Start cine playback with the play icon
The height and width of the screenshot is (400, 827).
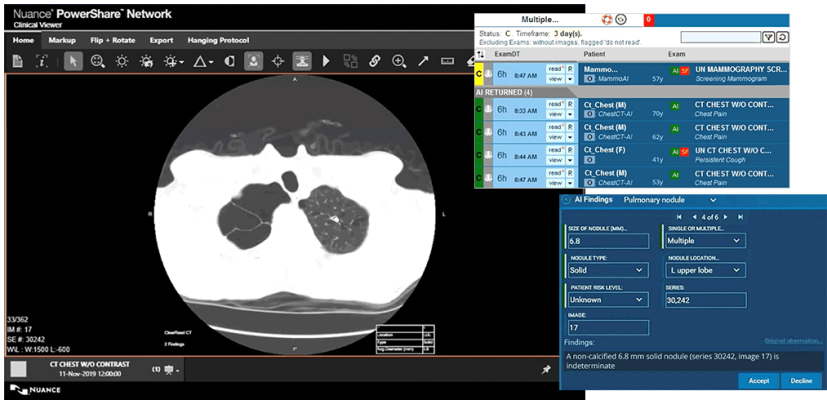pyautogui.click(x=326, y=61)
